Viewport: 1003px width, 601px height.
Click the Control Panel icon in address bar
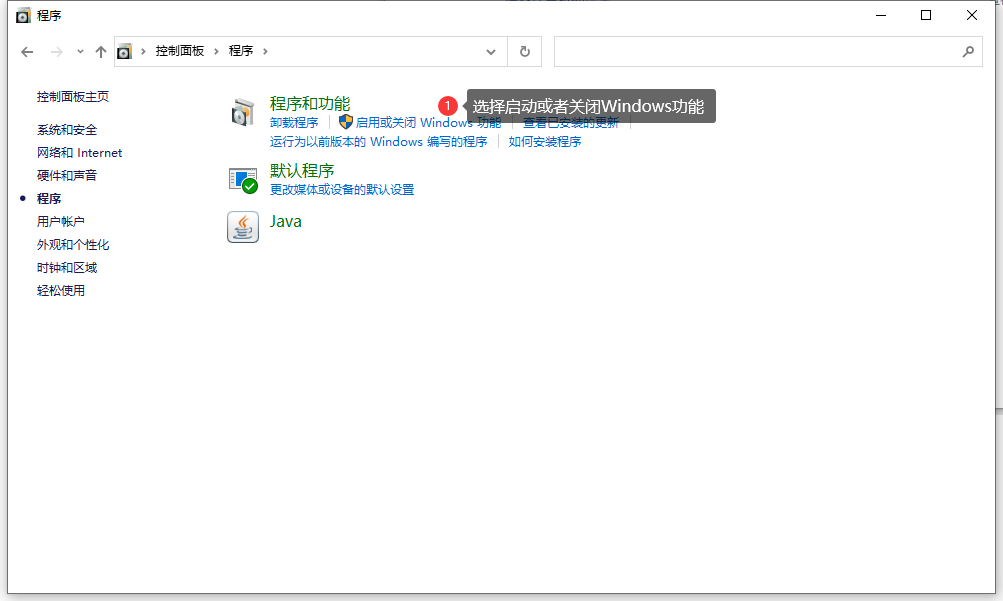pos(125,51)
